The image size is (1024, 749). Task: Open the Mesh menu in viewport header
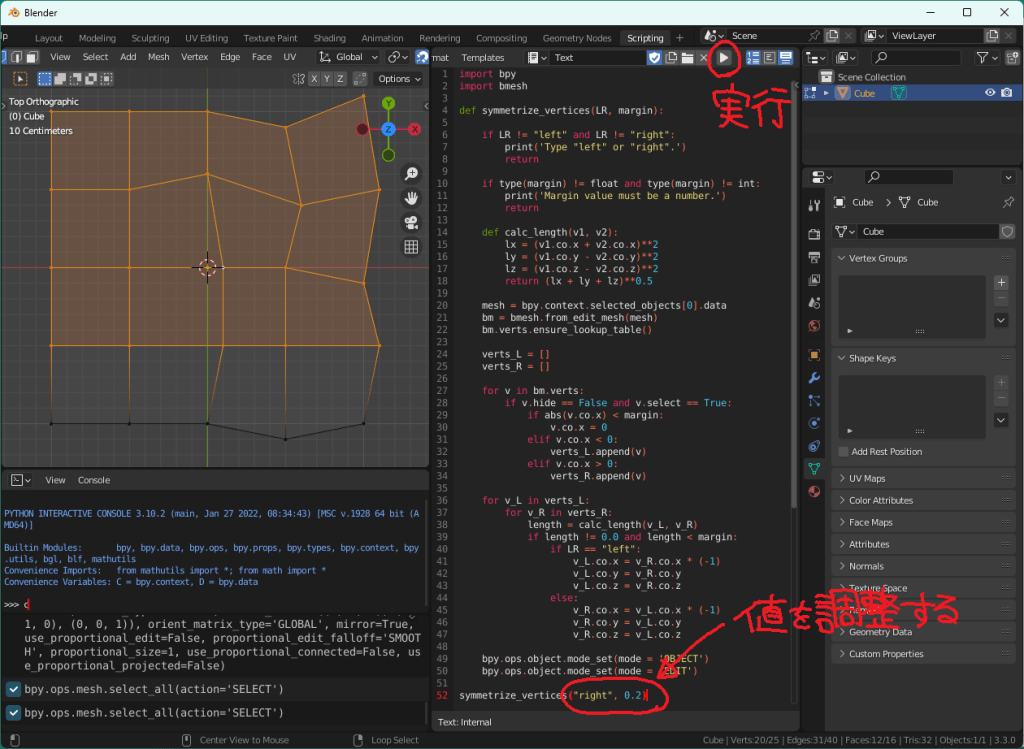159,57
